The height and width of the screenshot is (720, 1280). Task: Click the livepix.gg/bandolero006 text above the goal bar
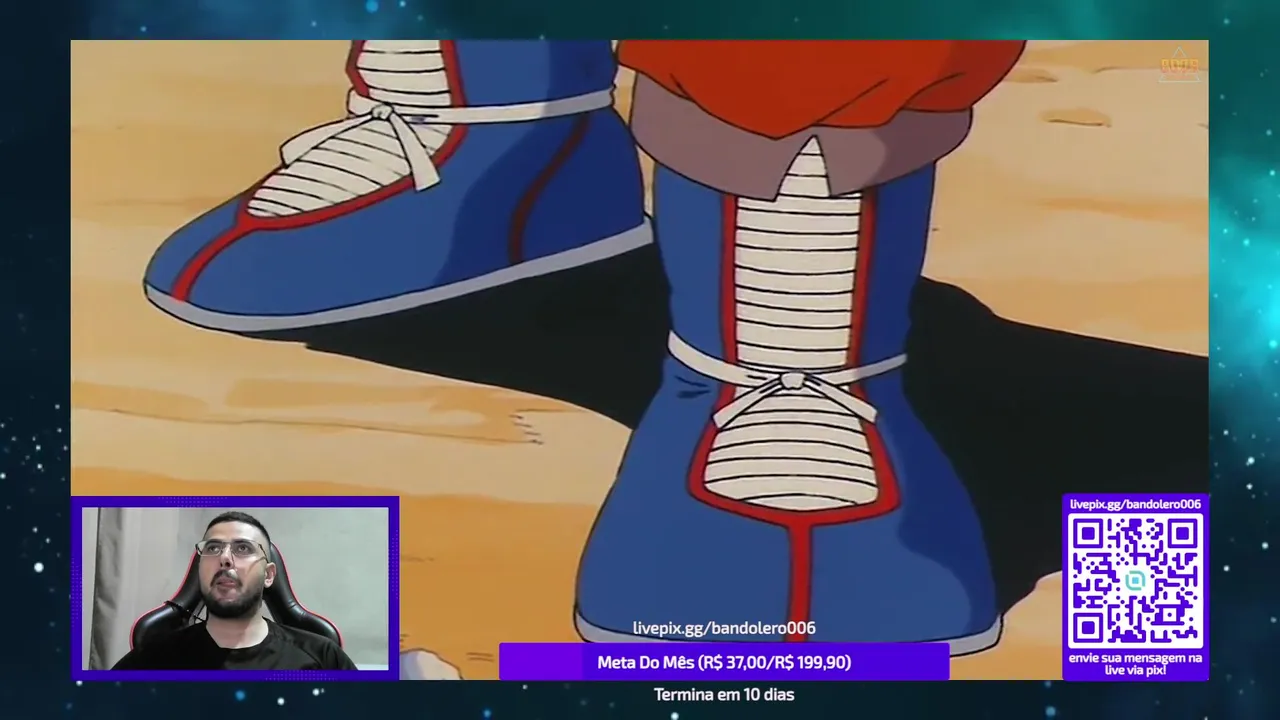pyautogui.click(x=724, y=628)
